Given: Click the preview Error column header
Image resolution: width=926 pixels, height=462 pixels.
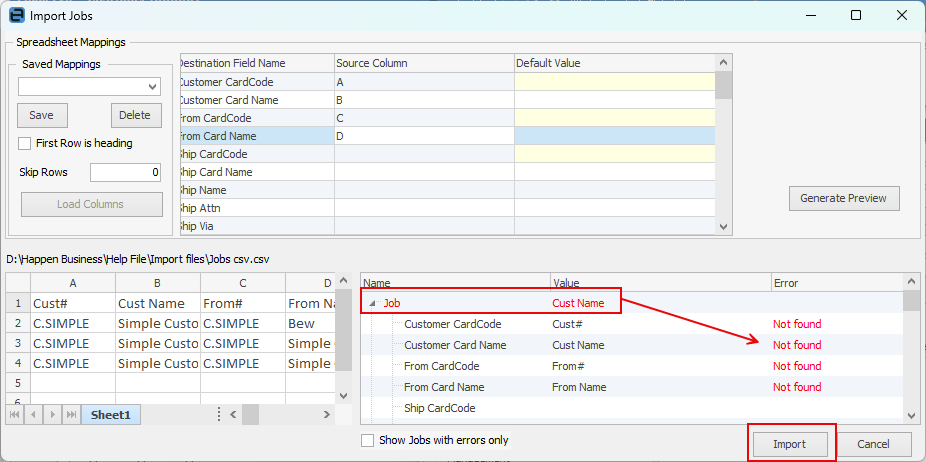Looking at the screenshot, I should 836,283.
